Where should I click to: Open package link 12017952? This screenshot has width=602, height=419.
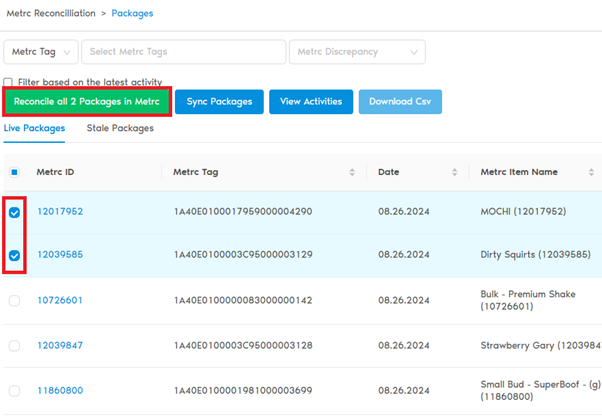click(60, 212)
